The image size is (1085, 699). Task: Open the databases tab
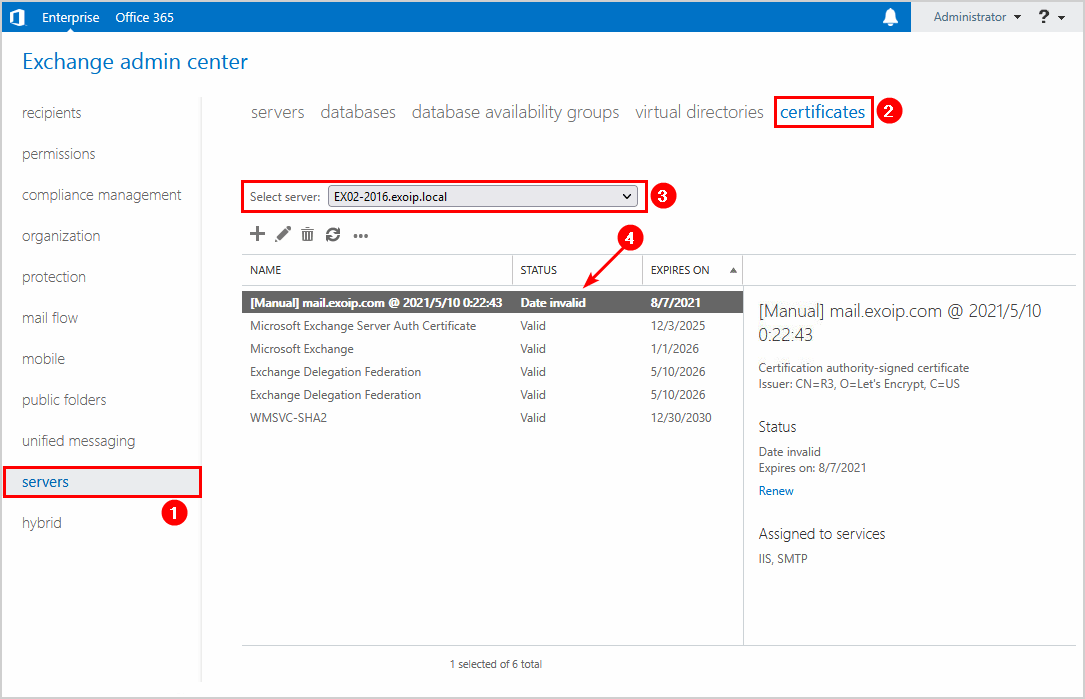point(358,112)
